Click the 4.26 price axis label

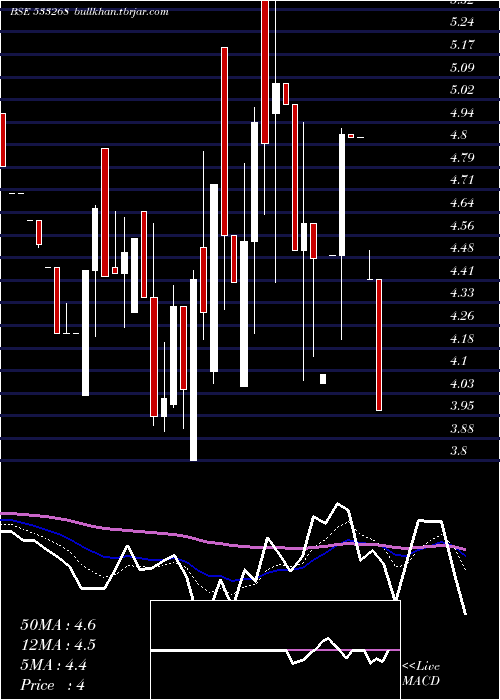point(462,316)
